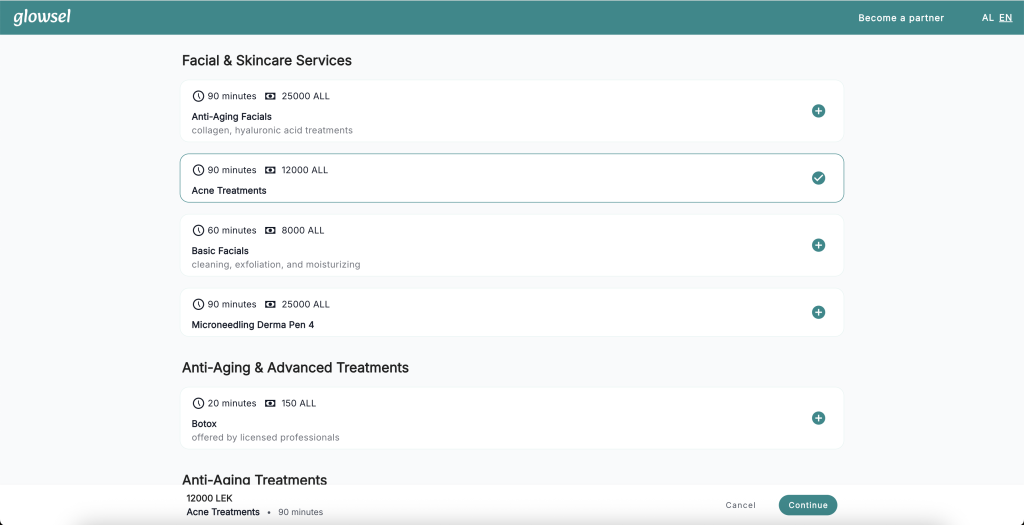Add Anti-Aging Facials with plus icon
Screen dimensions: 1024x525
818,111
